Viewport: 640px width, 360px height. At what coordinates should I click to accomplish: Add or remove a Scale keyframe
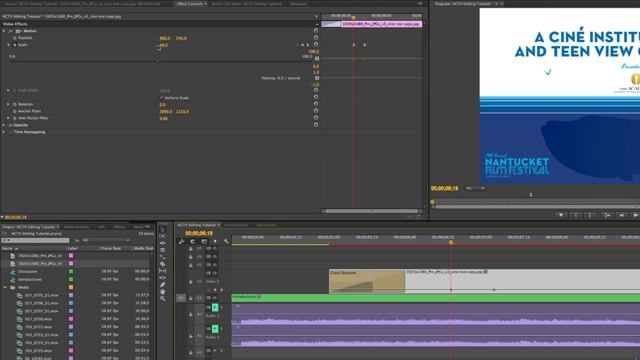(302, 44)
